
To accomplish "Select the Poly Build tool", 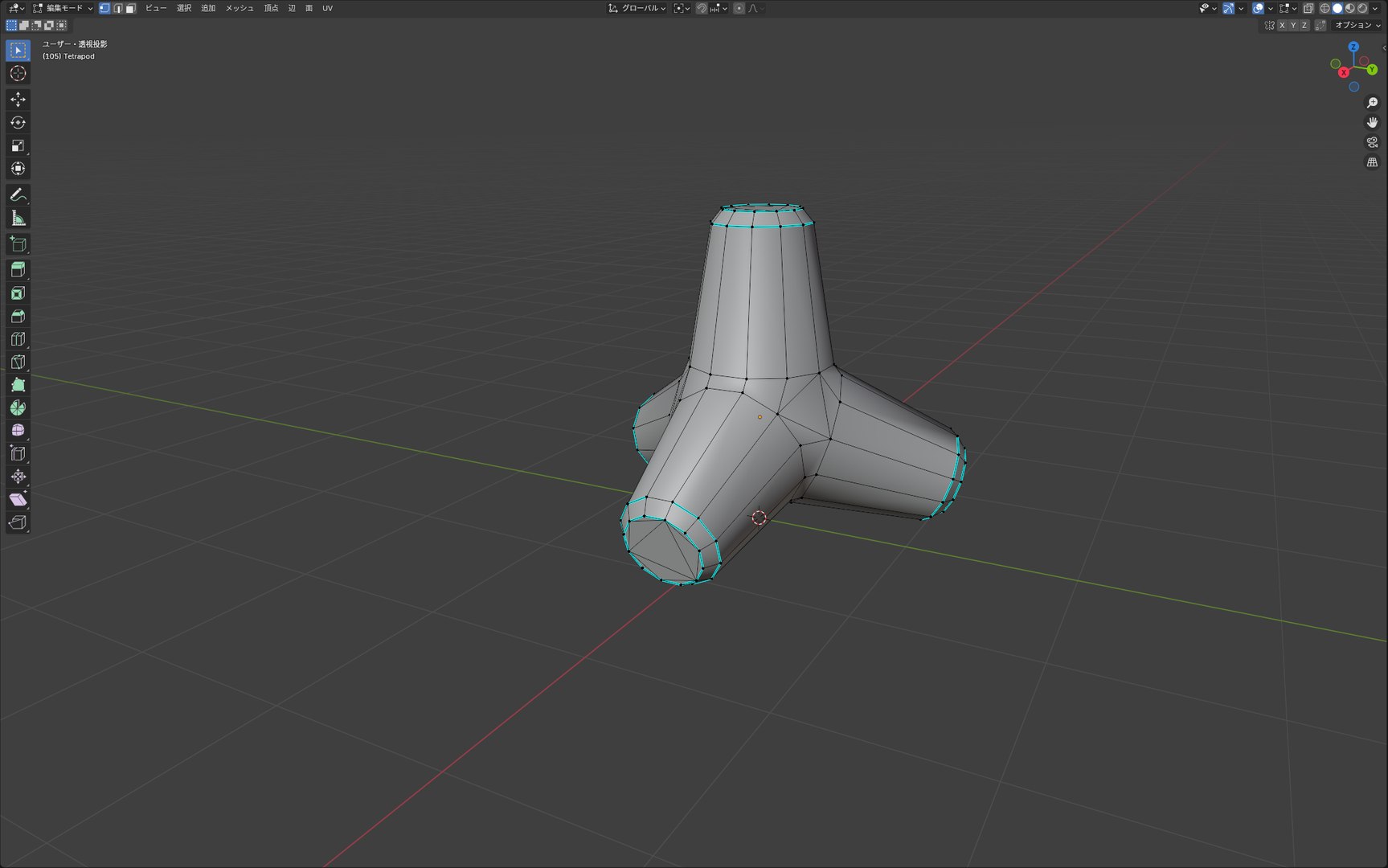I will pyautogui.click(x=18, y=384).
